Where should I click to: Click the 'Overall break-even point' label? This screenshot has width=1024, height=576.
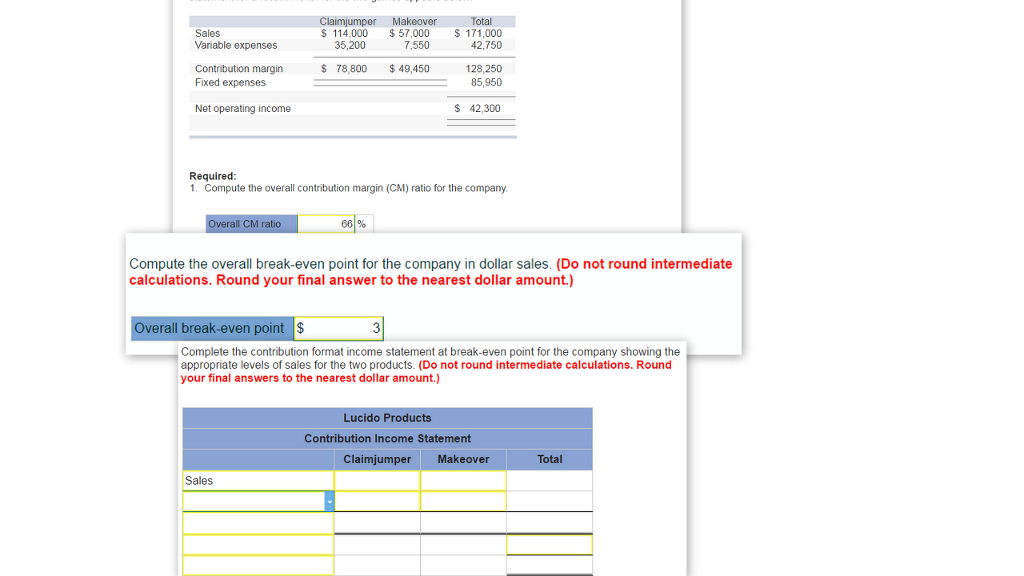209,328
